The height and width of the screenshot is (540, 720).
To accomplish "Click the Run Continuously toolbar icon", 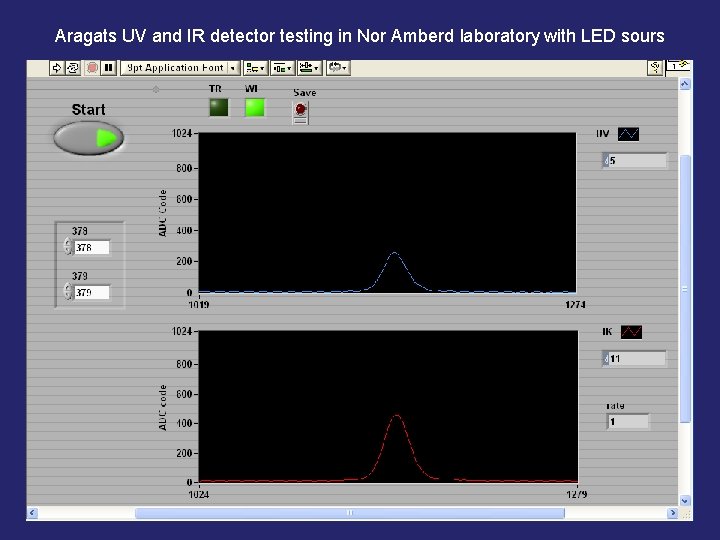I will click(x=73, y=68).
